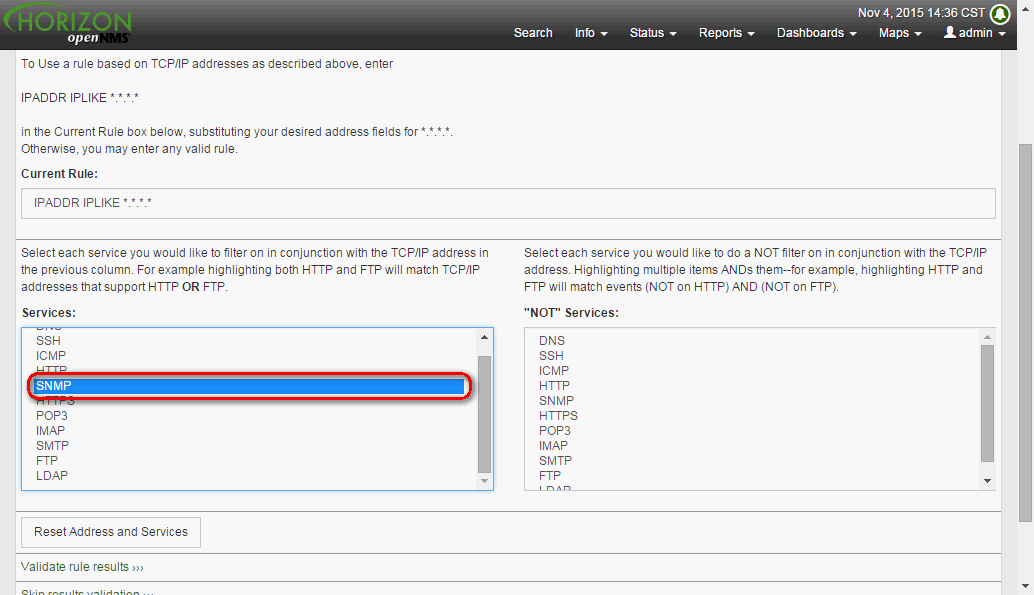Click Reset Address and Services button

pos(111,532)
